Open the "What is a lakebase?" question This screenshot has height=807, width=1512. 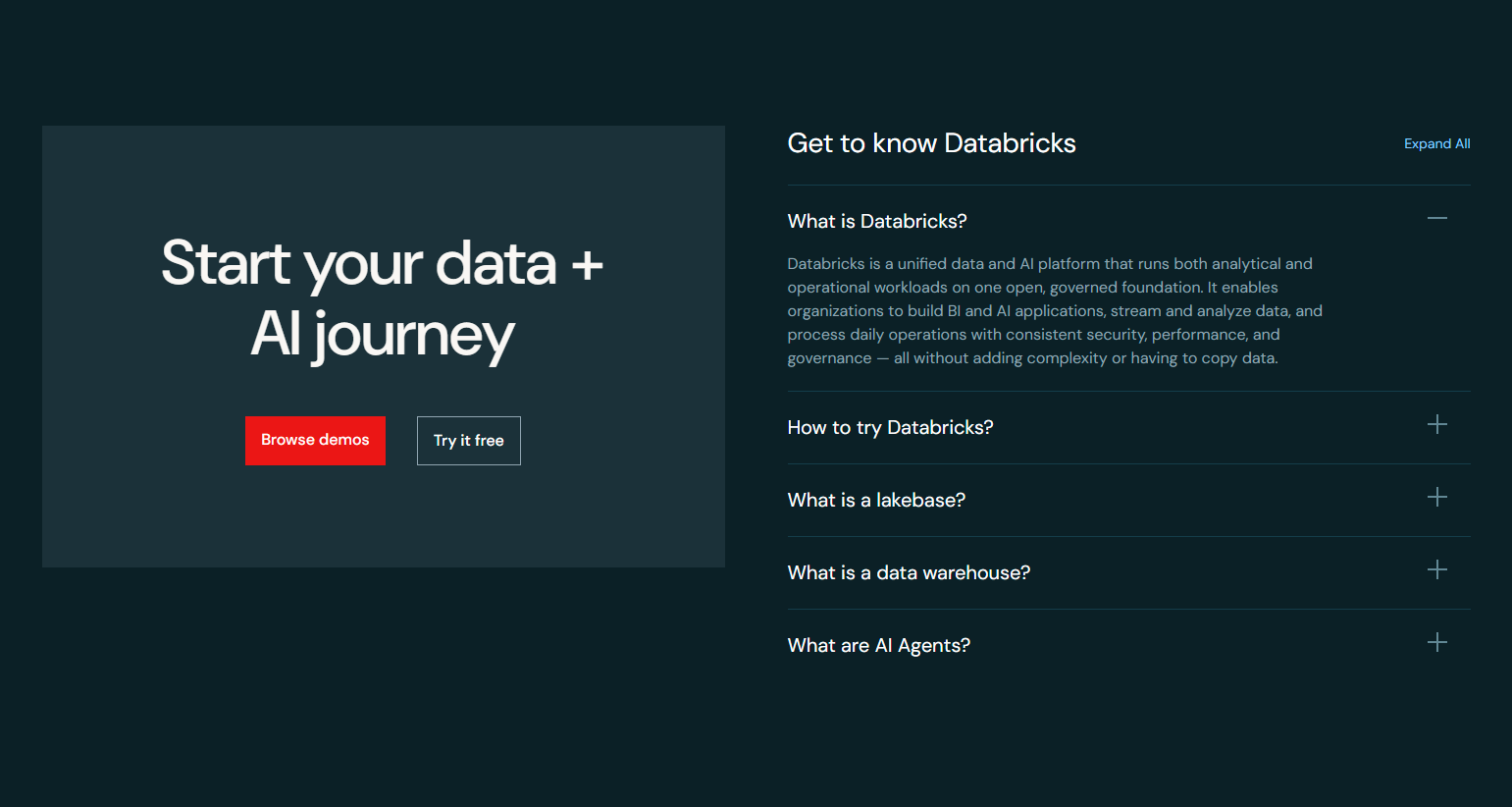click(876, 500)
